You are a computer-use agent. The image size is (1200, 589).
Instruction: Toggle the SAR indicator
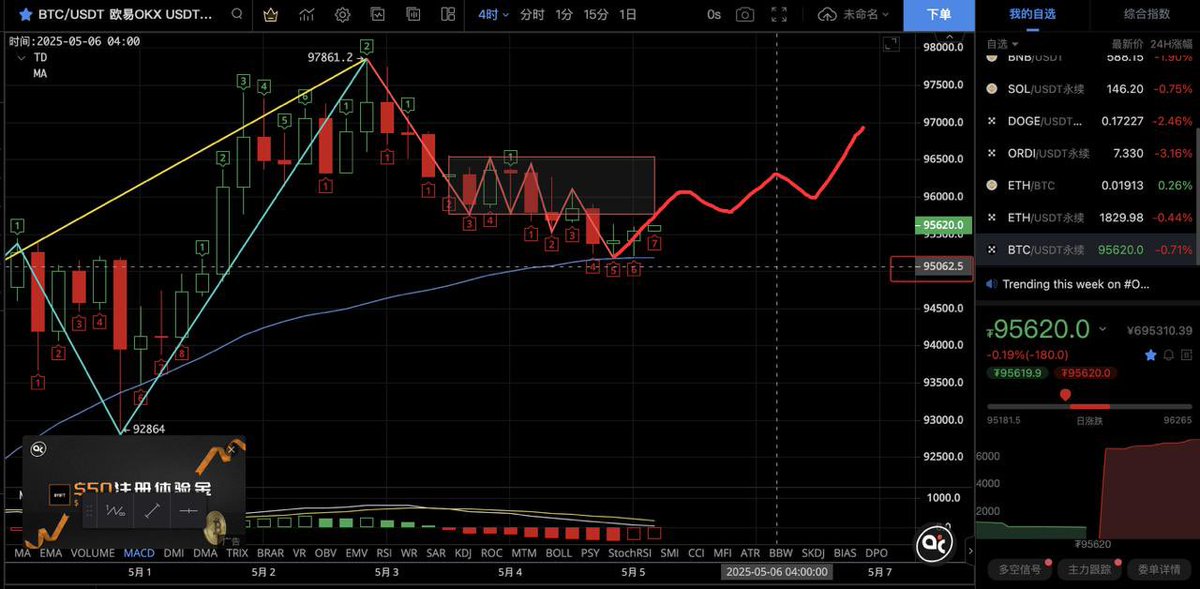(436, 552)
